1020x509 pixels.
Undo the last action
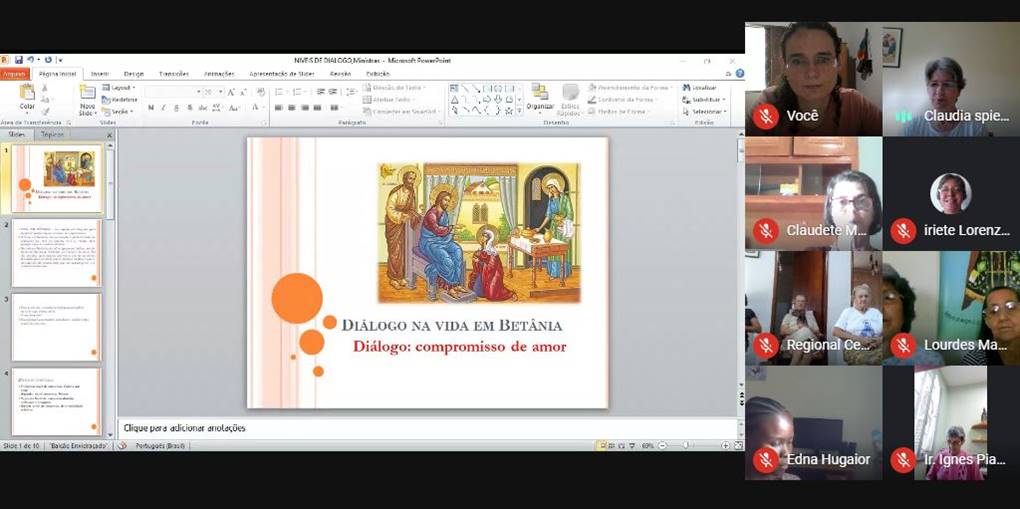tap(31, 60)
